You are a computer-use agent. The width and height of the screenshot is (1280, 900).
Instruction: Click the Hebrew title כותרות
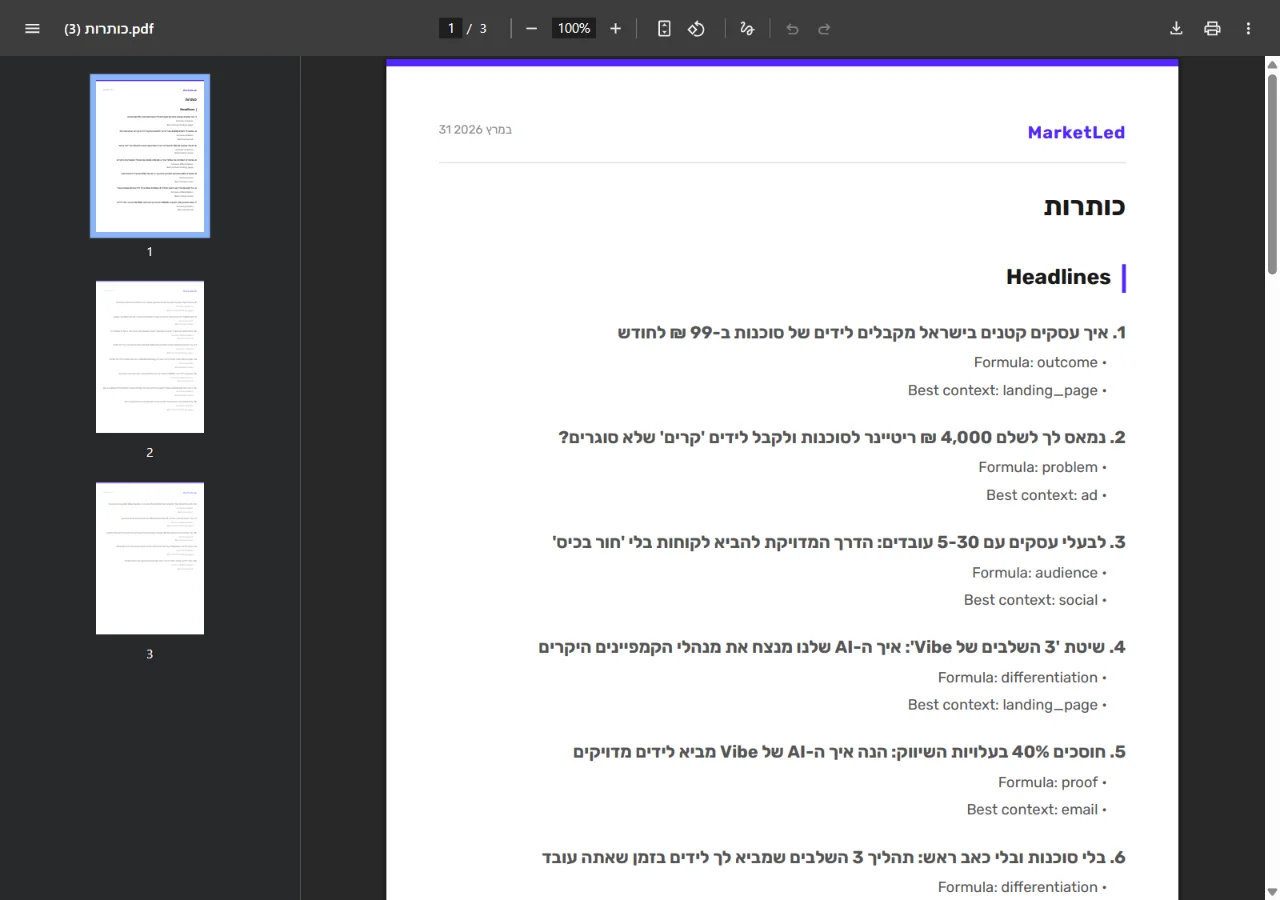(1085, 207)
